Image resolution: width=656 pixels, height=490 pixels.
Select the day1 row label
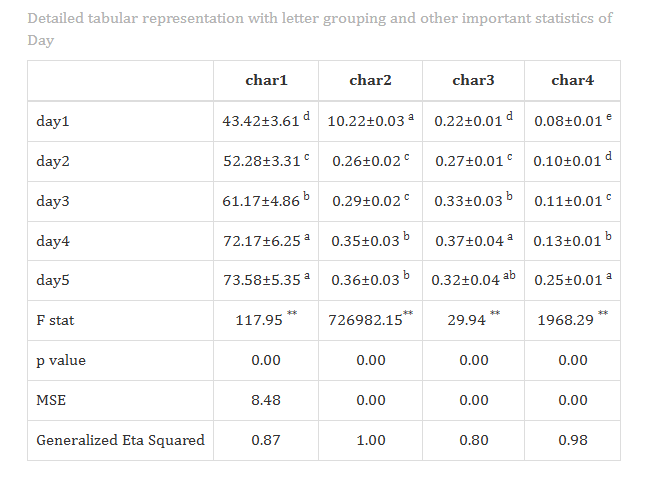53,121
